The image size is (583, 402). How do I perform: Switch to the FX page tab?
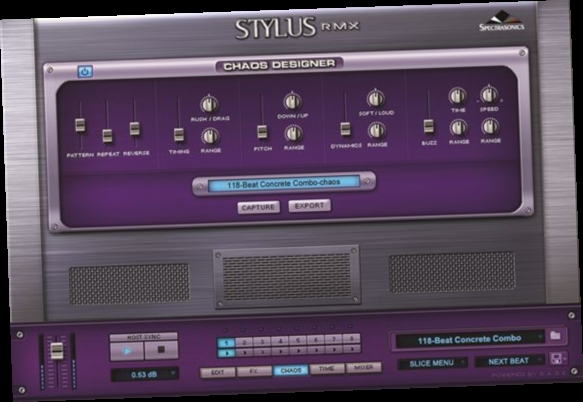pyautogui.click(x=254, y=371)
